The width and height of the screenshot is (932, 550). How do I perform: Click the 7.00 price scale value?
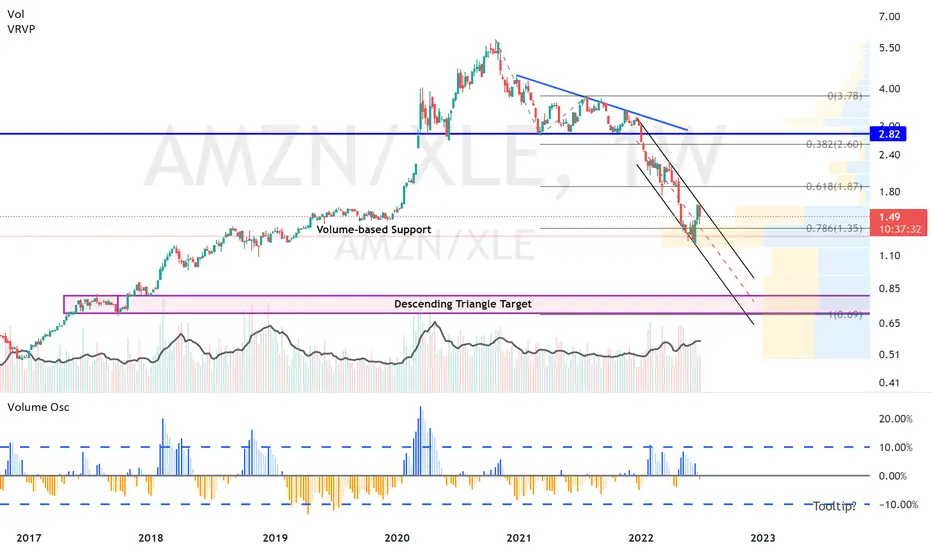(x=889, y=17)
